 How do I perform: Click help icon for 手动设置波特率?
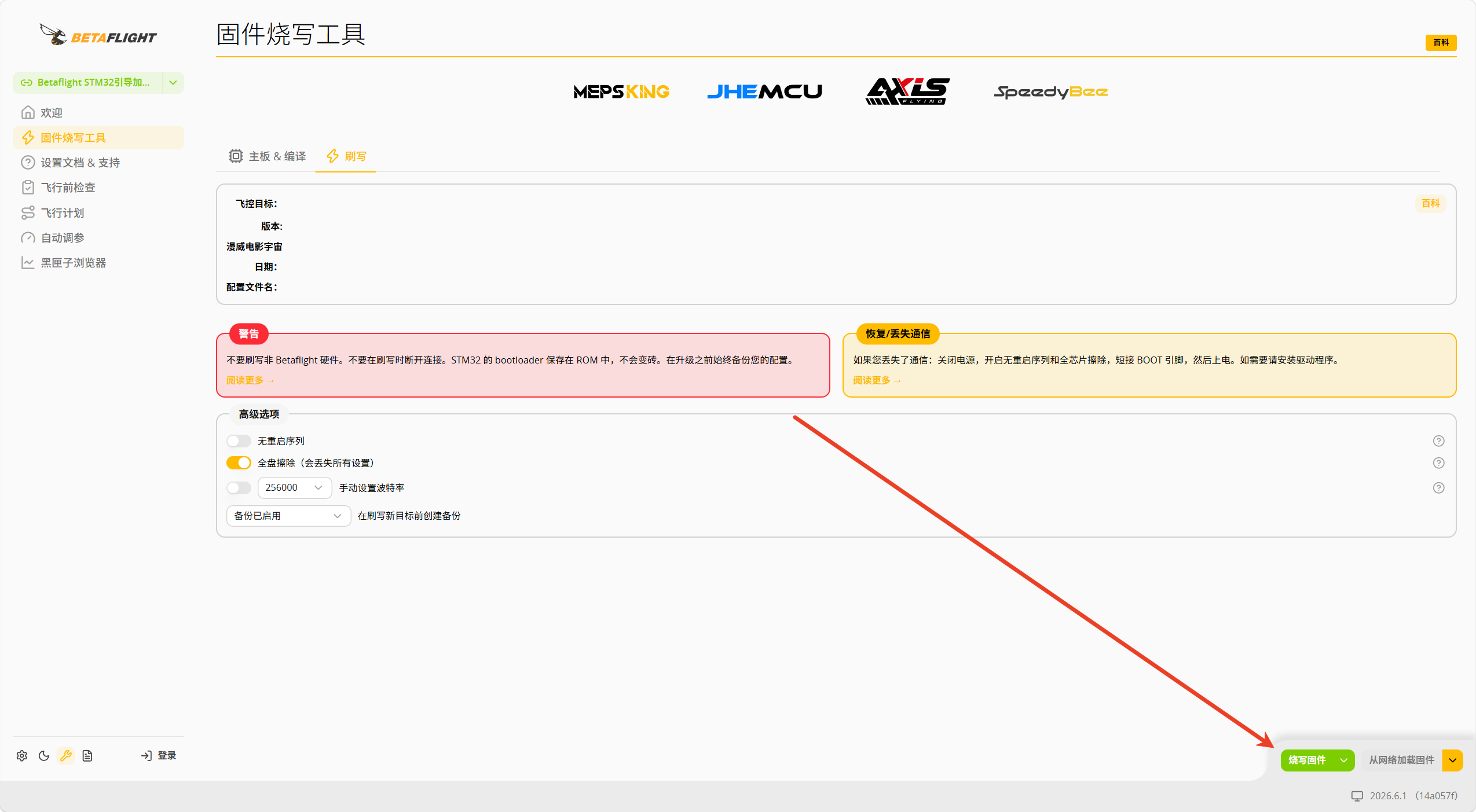pyautogui.click(x=1438, y=488)
